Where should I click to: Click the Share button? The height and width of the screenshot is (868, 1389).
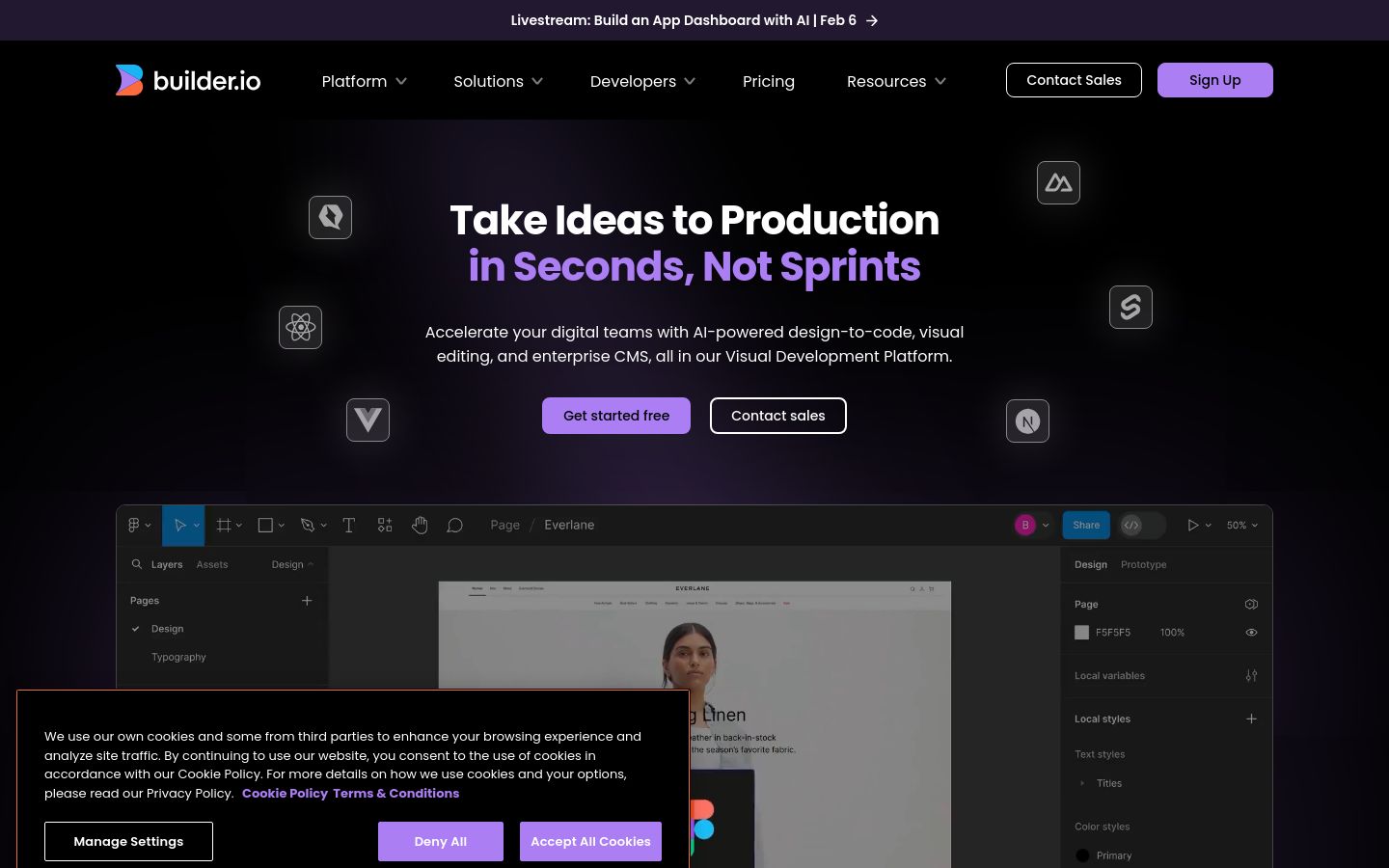click(x=1086, y=525)
